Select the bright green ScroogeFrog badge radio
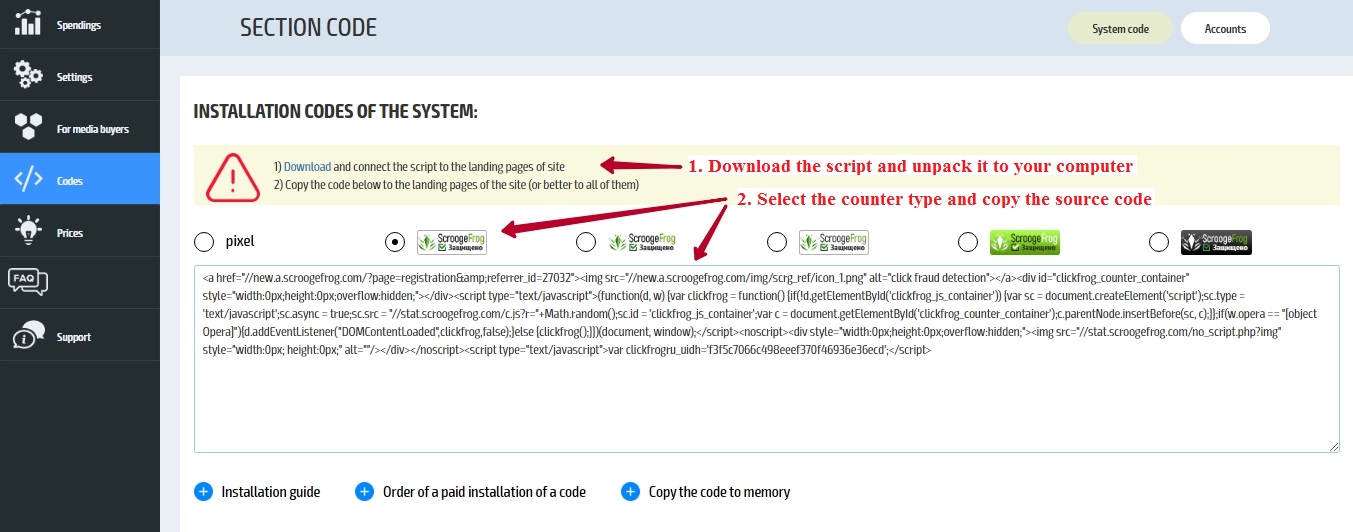The height and width of the screenshot is (532, 1353). [968, 242]
